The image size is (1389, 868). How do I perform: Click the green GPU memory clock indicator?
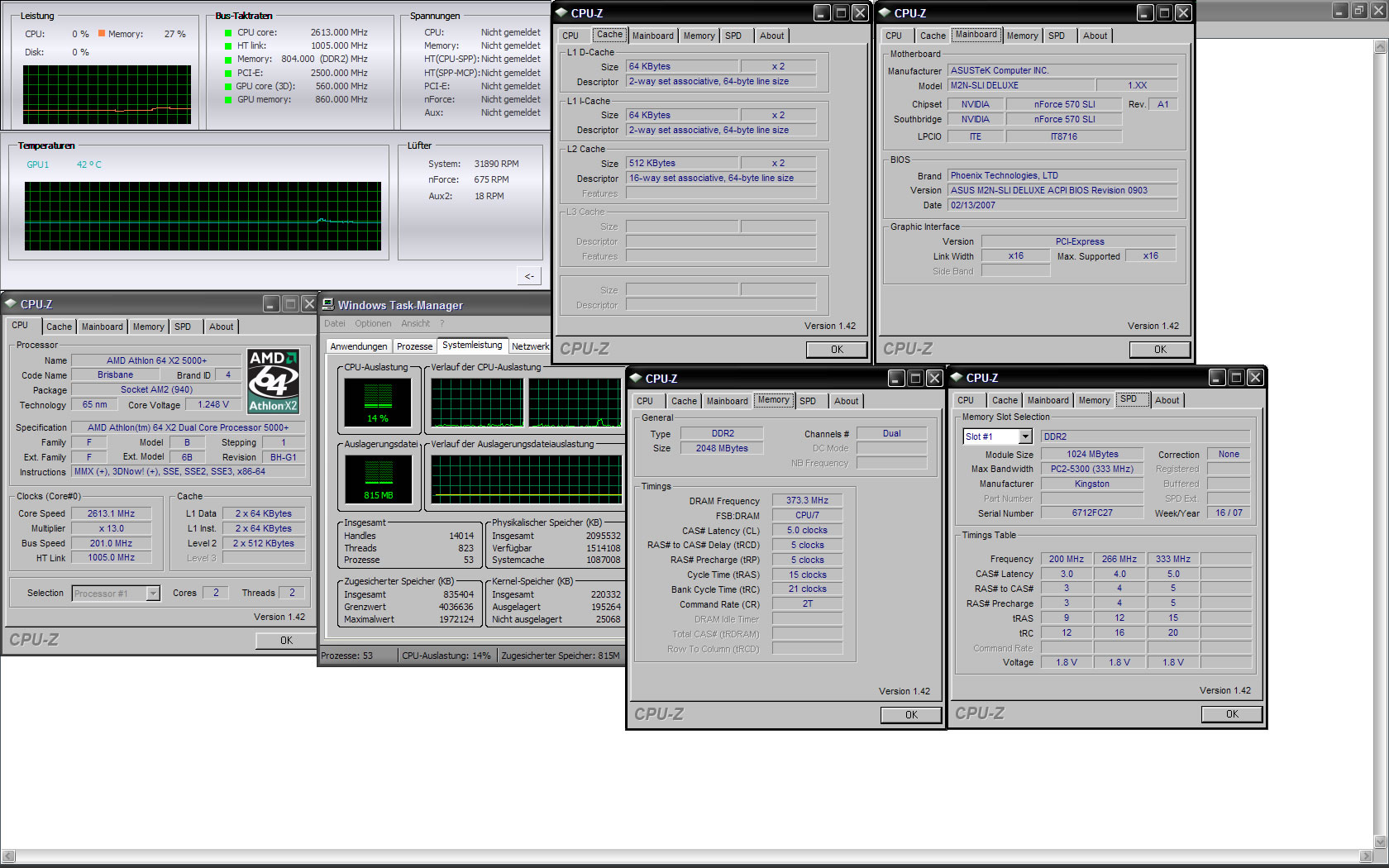228,100
